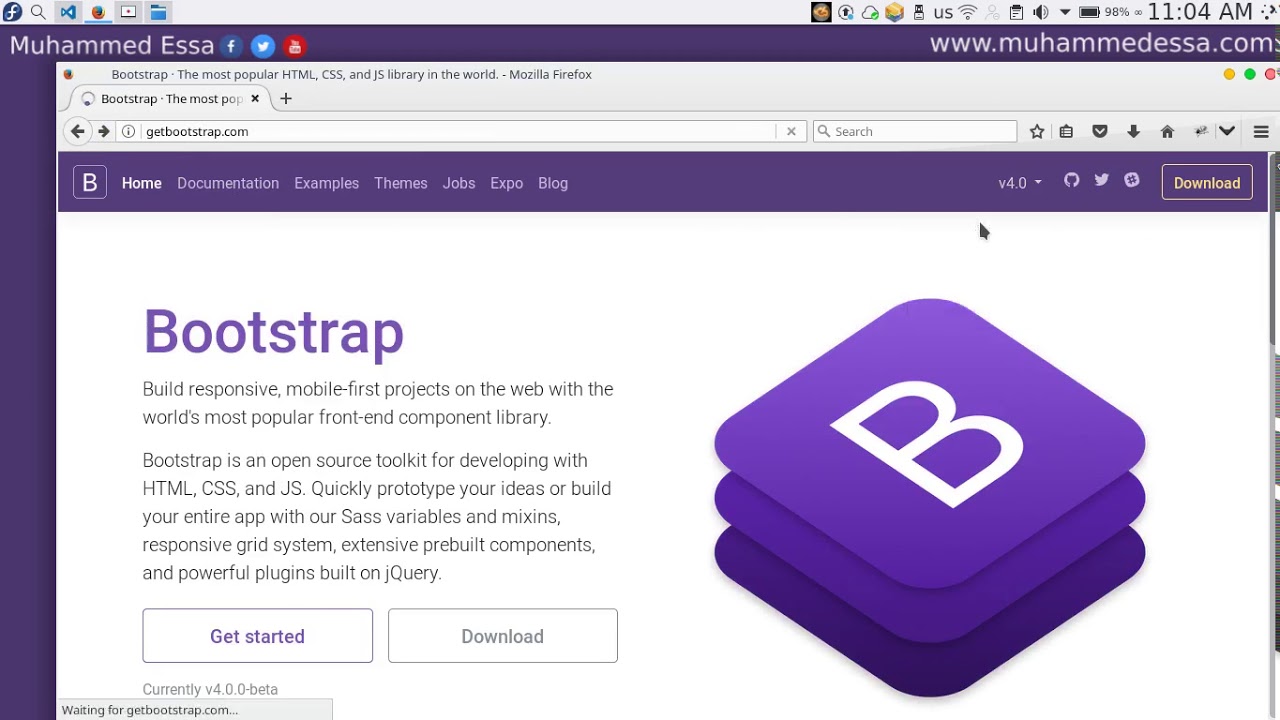Open the Documentation nav item

click(228, 183)
